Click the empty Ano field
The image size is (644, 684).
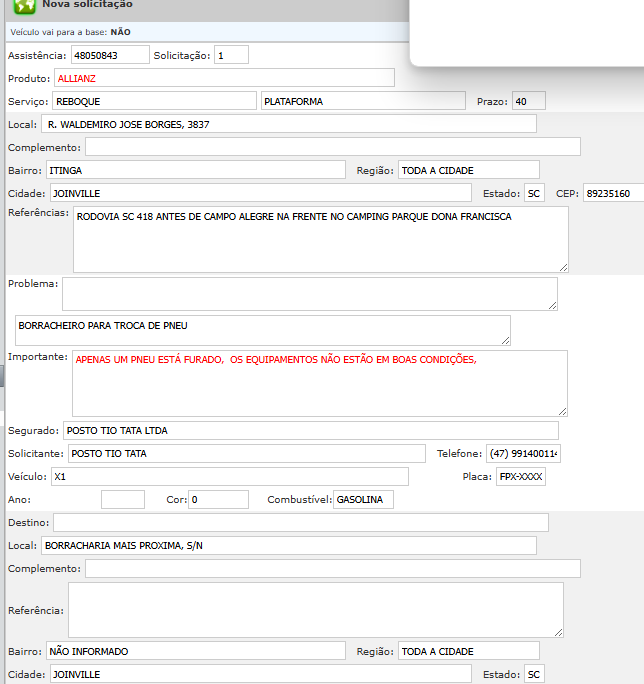[x=123, y=499]
